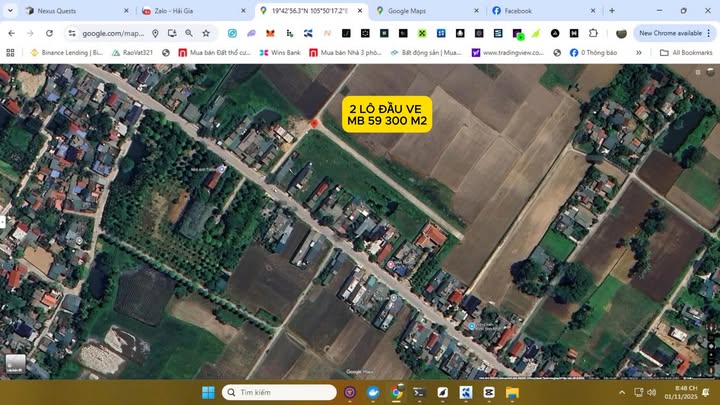Open the Chrome Extensions puzzle icon
720x405 pixels.
[593, 33]
